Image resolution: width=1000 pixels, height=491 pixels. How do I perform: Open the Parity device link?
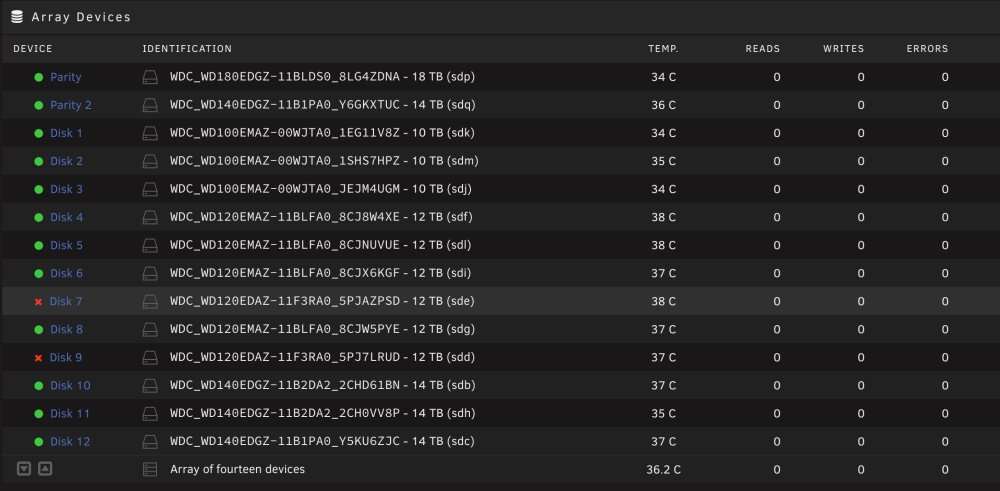[x=66, y=77]
